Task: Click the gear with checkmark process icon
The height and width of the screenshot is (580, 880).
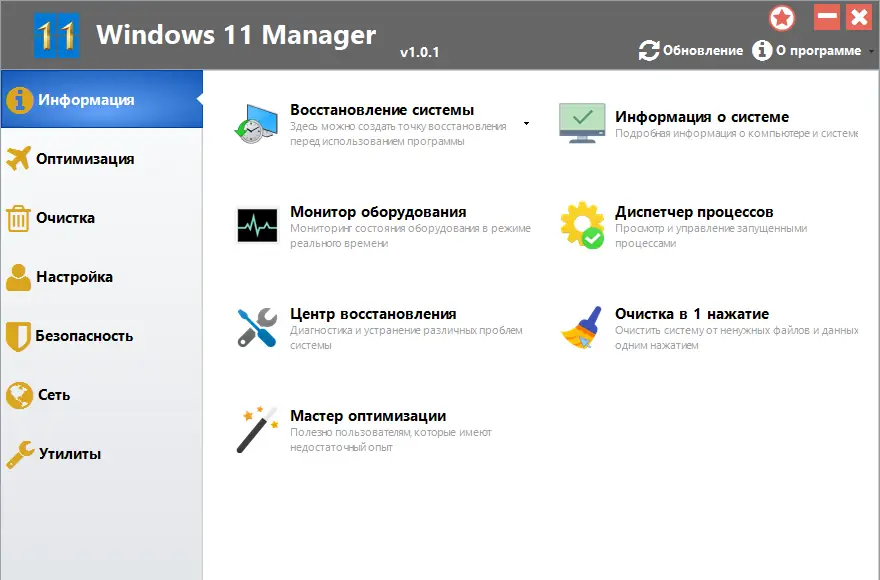Action: tap(583, 225)
